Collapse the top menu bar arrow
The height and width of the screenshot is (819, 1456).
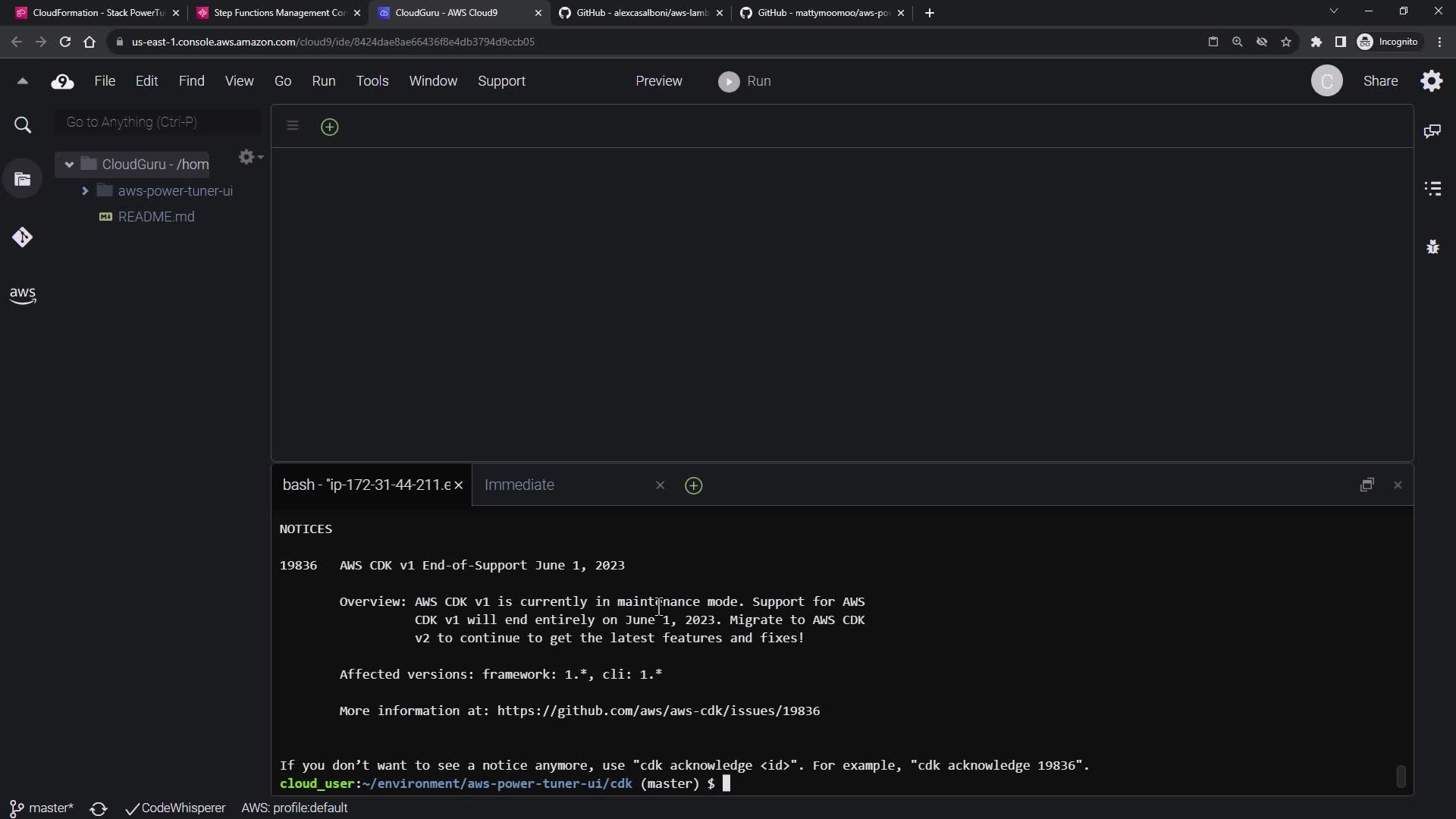pos(22,81)
